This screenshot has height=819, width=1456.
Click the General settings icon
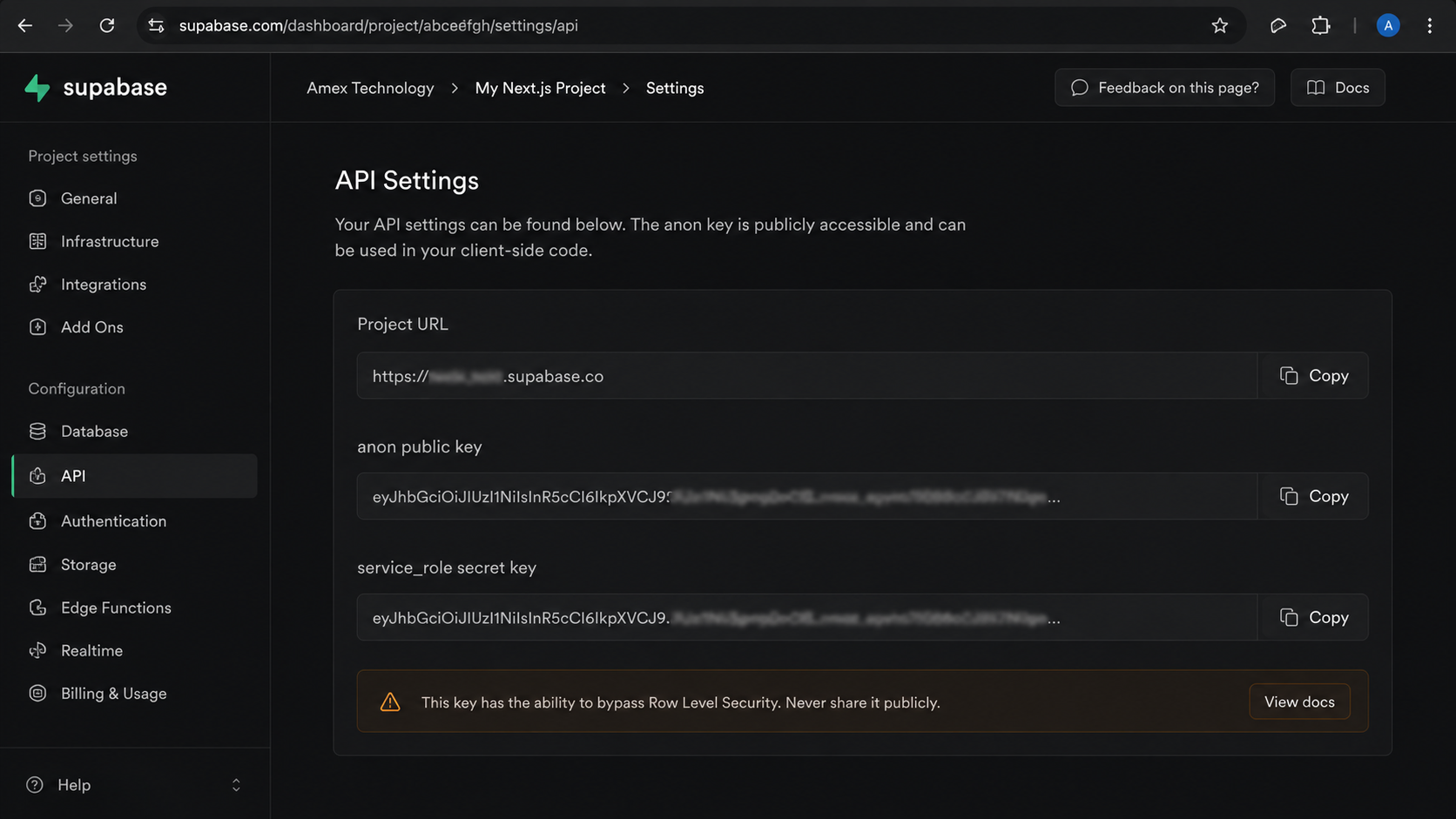pos(37,198)
